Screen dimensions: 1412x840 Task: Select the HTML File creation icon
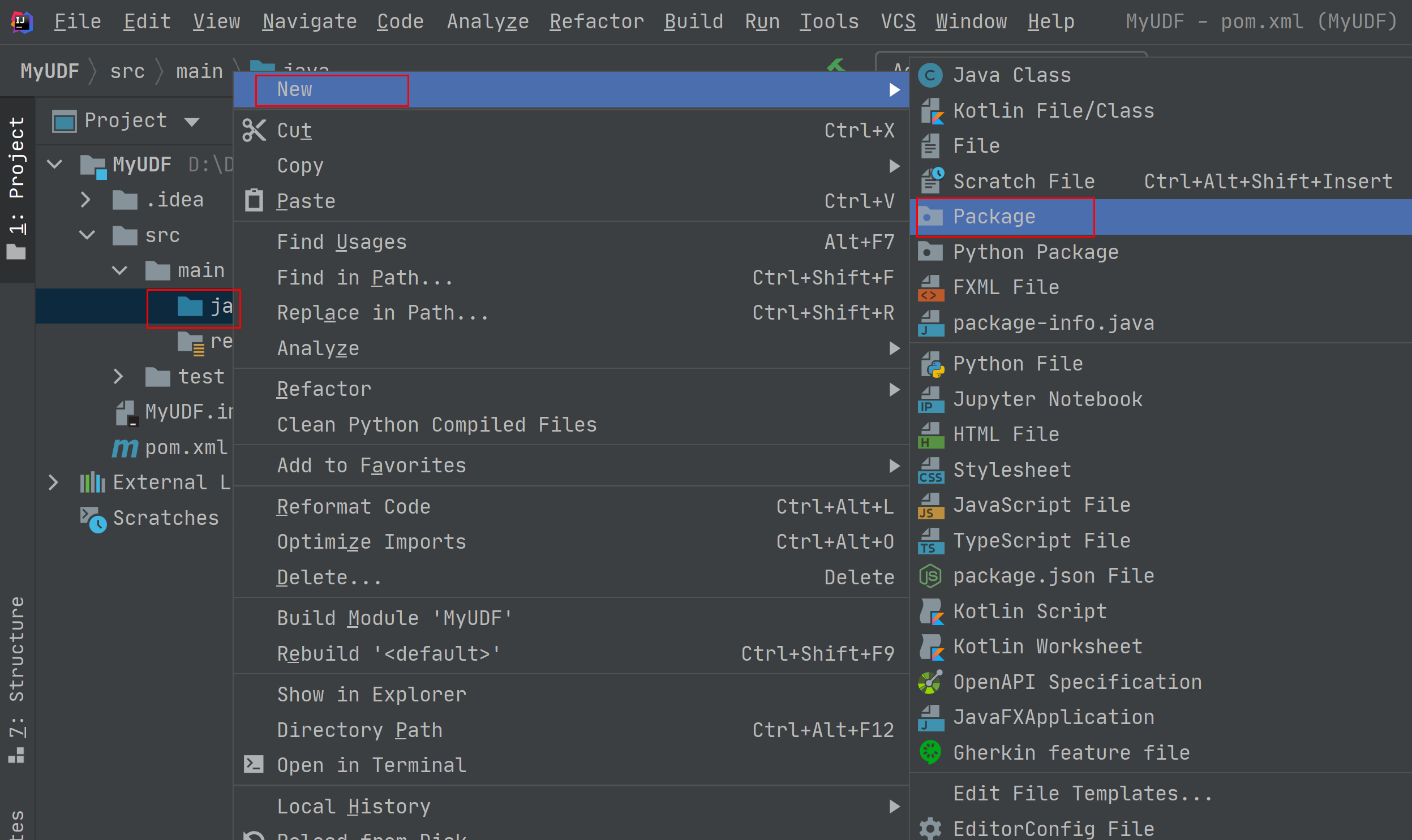(x=929, y=432)
